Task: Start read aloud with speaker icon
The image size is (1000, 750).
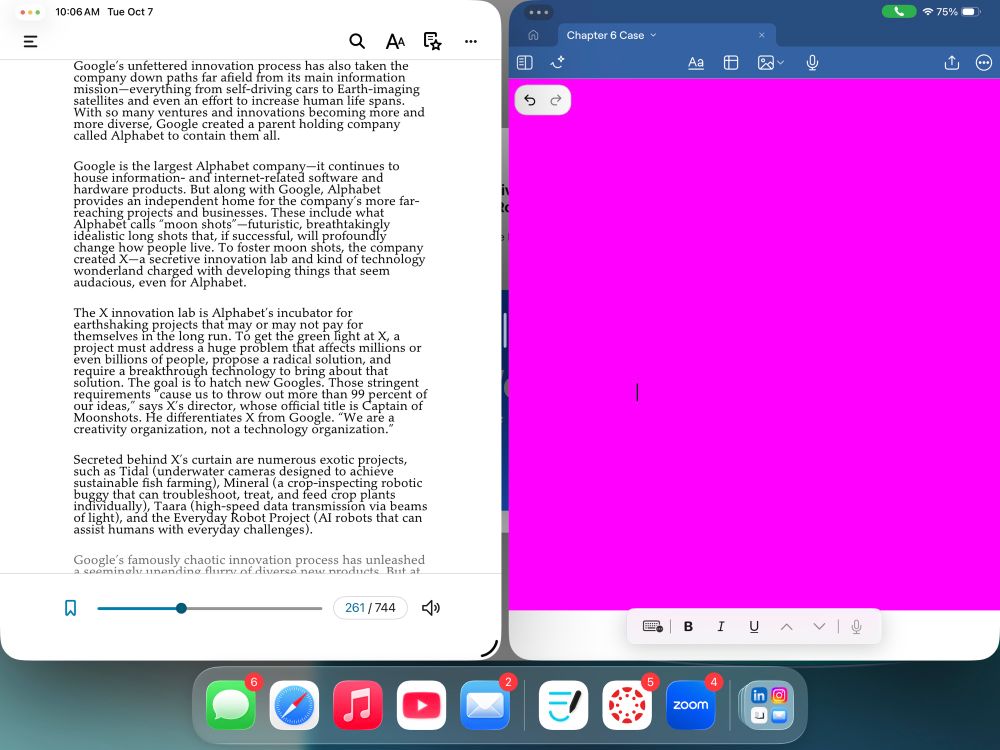Action: [x=431, y=608]
